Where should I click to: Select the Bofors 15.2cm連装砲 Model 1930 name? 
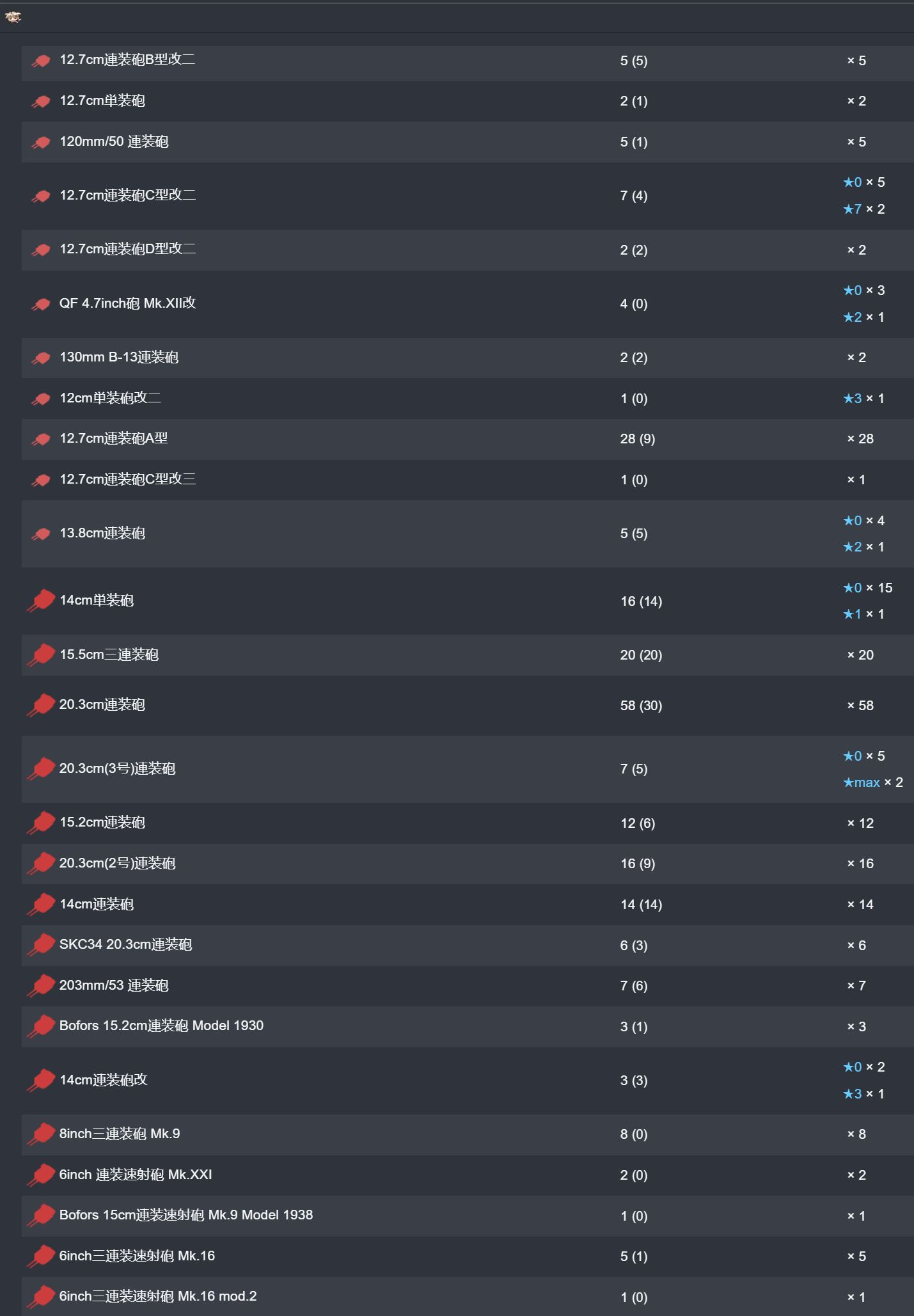161,1026
